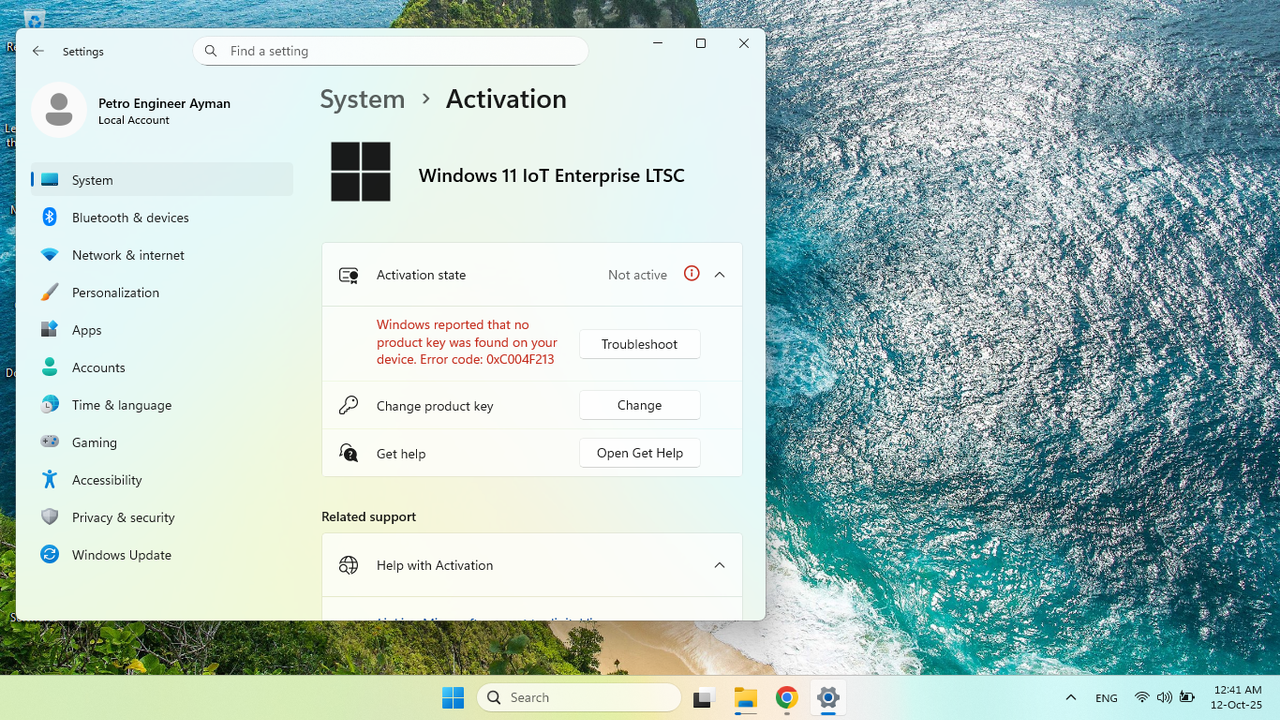Screen dimensions: 1280x720
Task: Open the Apps settings page
Action: pos(162,330)
